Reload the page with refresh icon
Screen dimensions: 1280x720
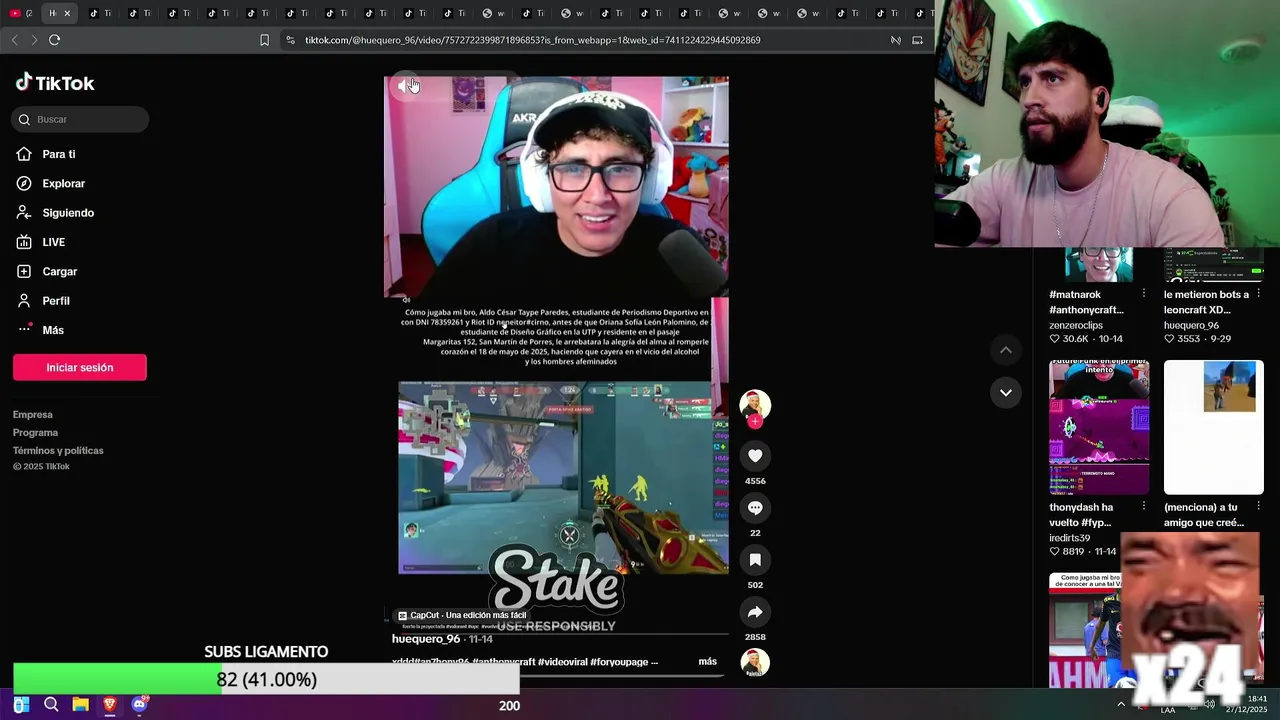pyautogui.click(x=54, y=40)
